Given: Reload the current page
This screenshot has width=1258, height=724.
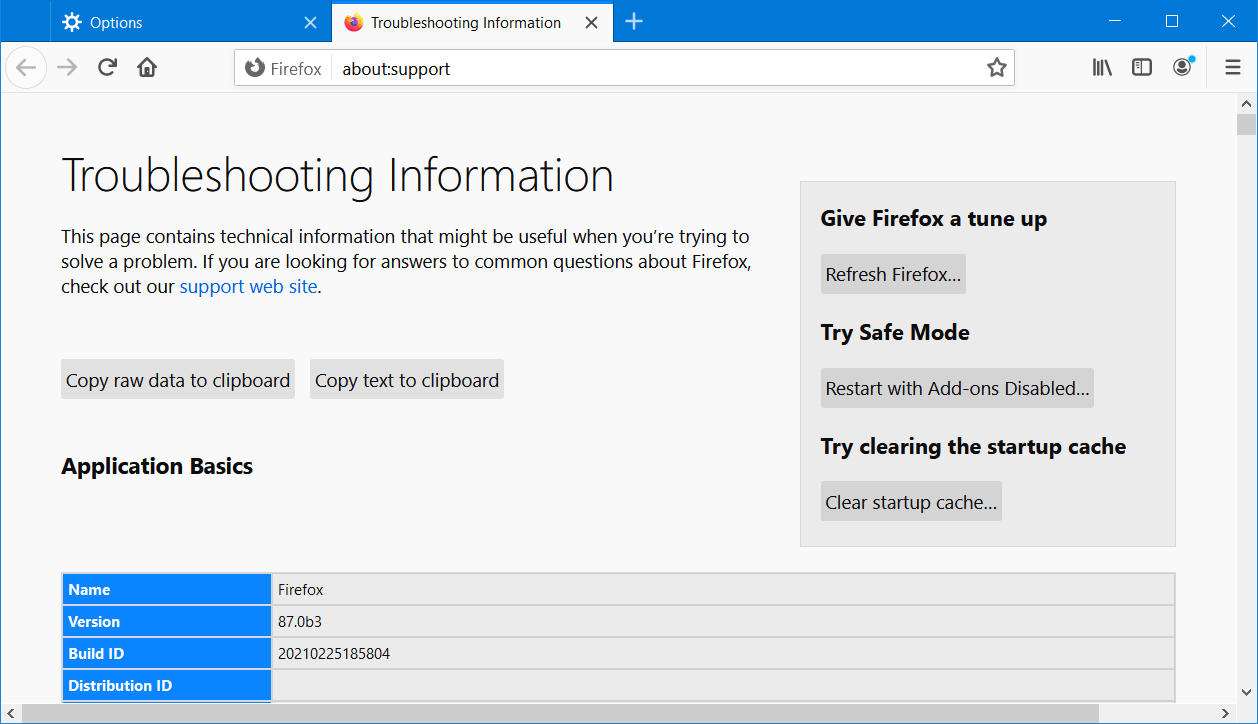Looking at the screenshot, I should pyautogui.click(x=107, y=68).
